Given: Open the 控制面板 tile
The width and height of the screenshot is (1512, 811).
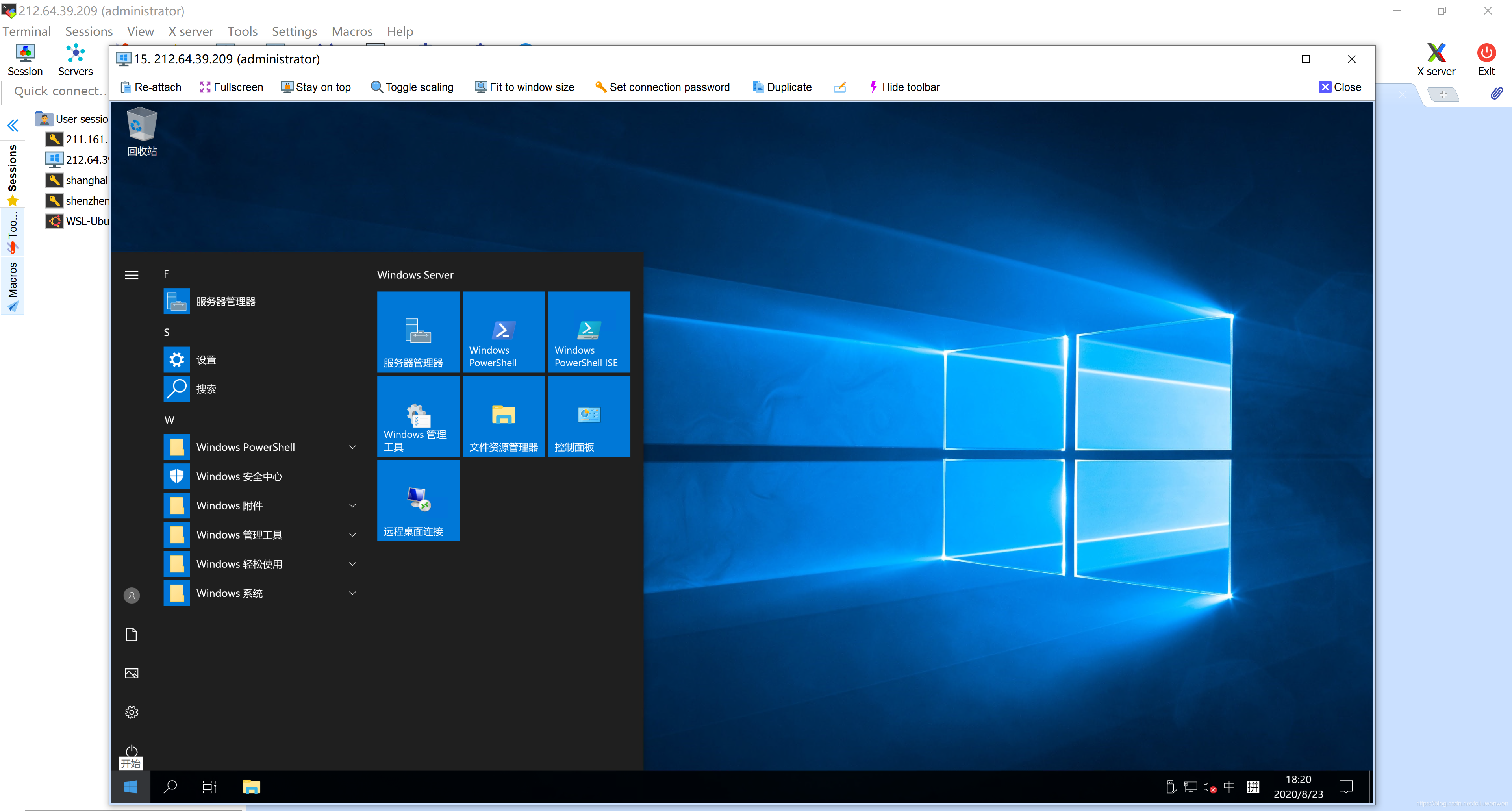Looking at the screenshot, I should 589,417.
